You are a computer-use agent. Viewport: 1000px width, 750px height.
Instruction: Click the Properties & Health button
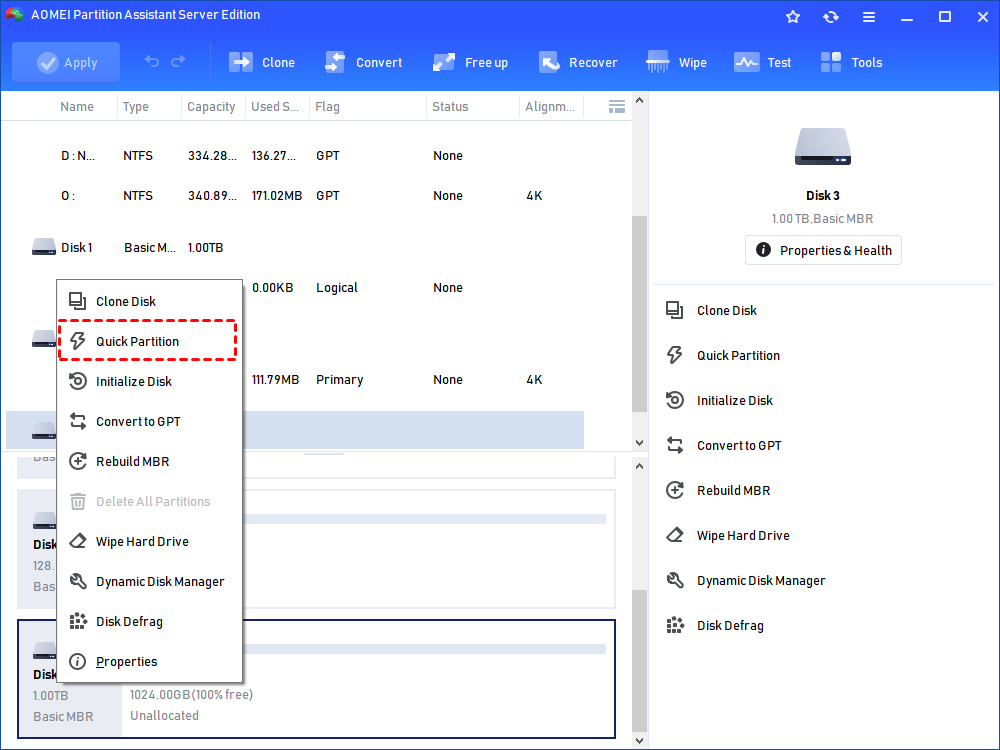[x=823, y=250]
